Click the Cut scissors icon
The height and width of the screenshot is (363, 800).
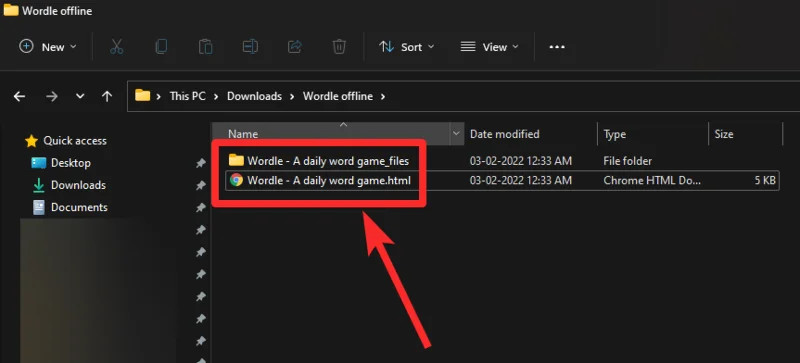(x=117, y=47)
